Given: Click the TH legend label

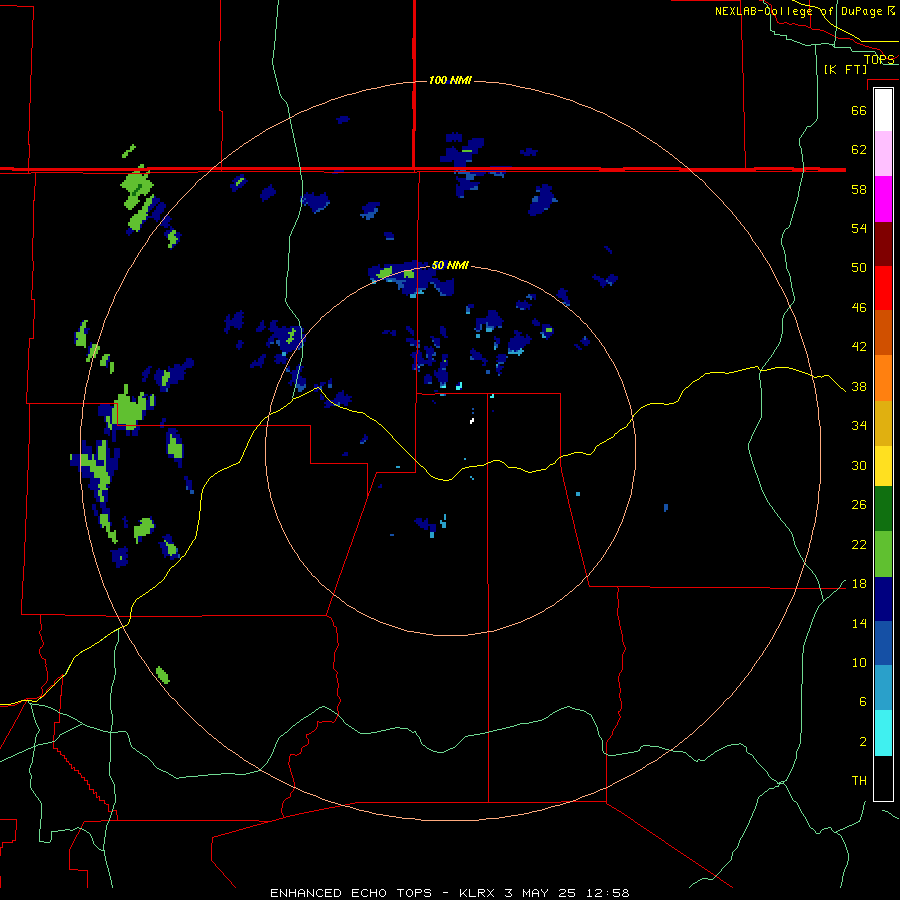Looking at the screenshot, I should [859, 781].
